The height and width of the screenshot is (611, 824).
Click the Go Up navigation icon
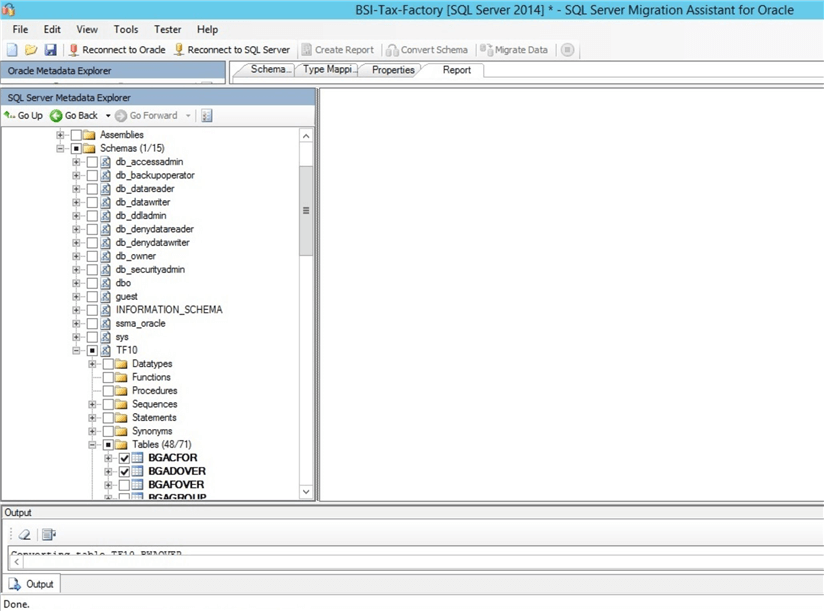[x=22, y=115]
